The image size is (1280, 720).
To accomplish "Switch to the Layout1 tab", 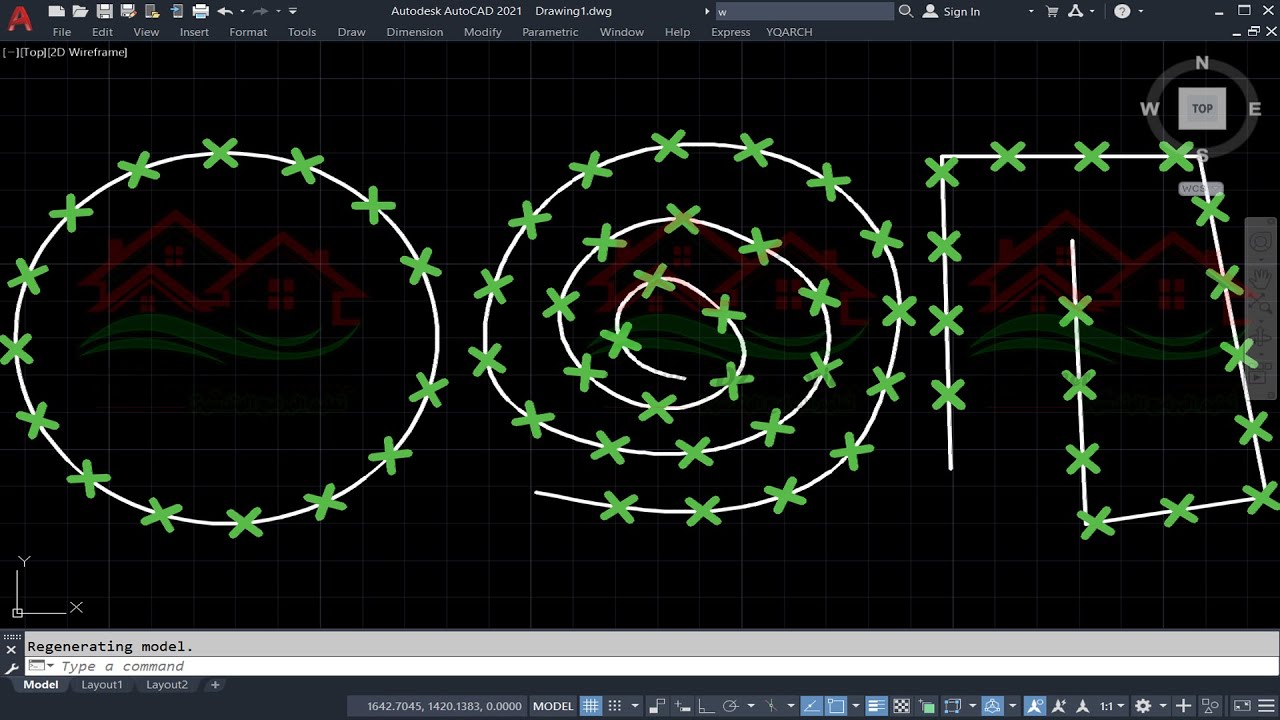I will click(102, 685).
